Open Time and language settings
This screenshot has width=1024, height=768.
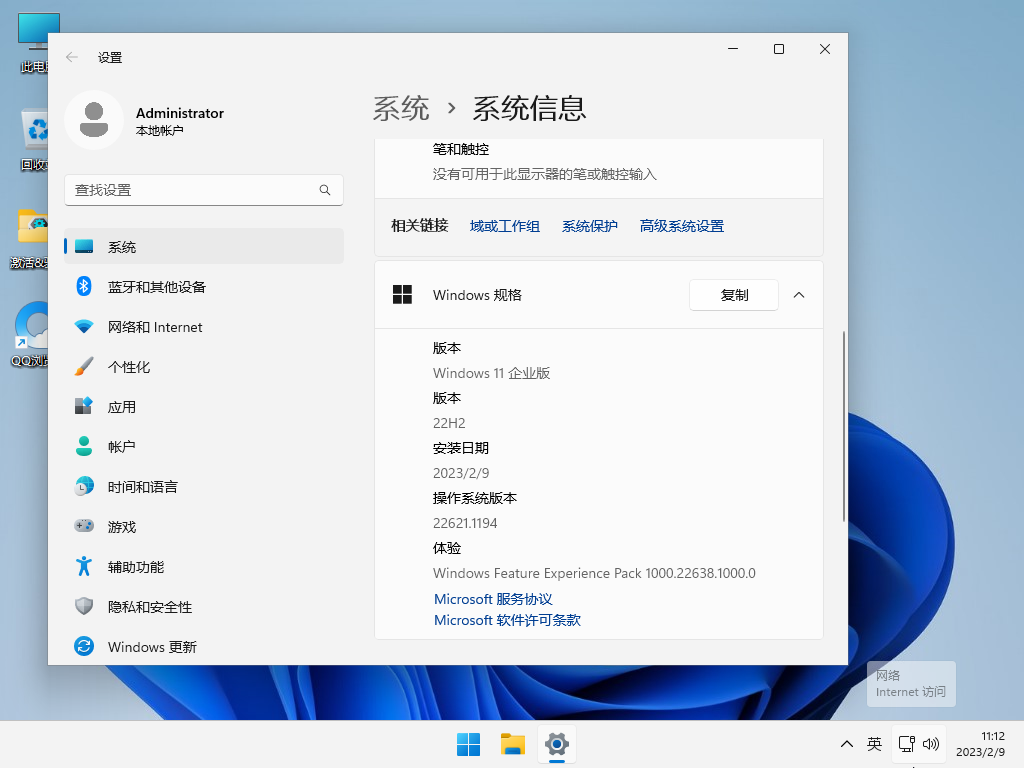[142, 487]
